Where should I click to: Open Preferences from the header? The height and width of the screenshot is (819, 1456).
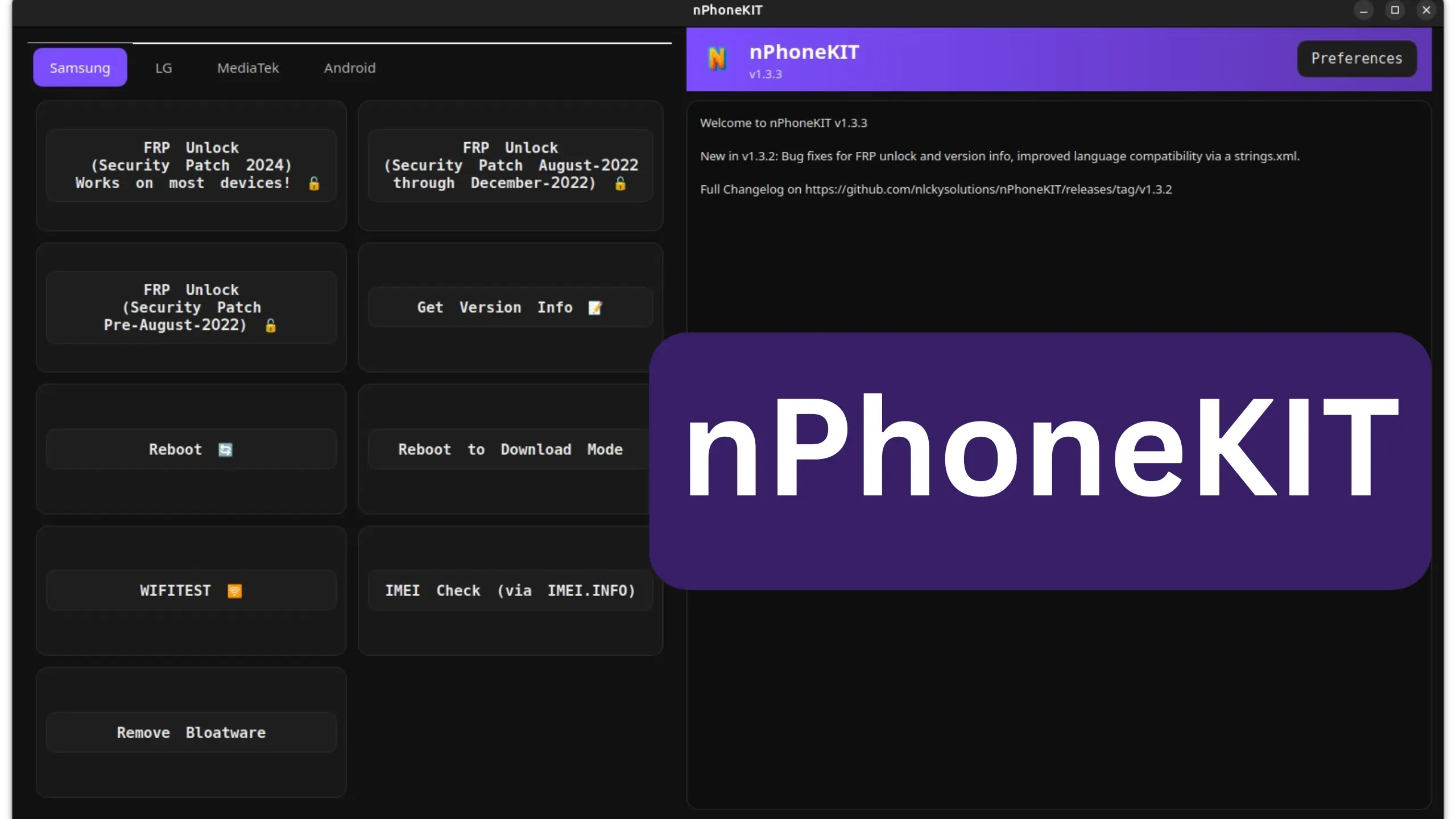(1356, 59)
